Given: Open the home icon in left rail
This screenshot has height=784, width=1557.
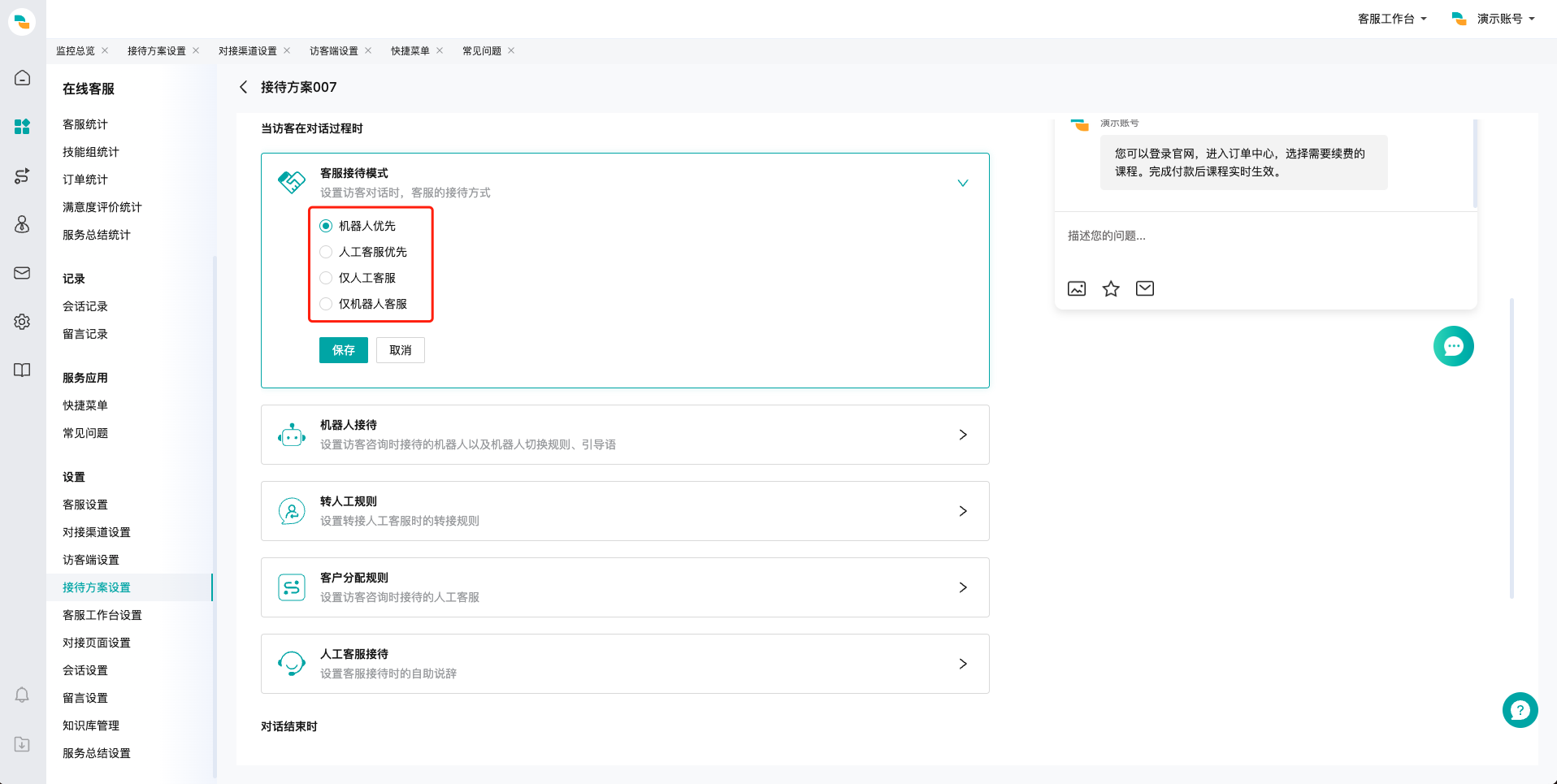Looking at the screenshot, I should click(x=22, y=78).
